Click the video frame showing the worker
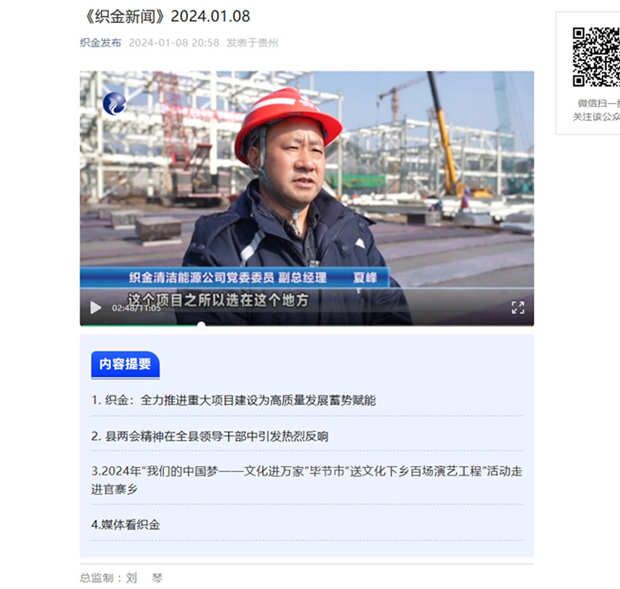 307,178
